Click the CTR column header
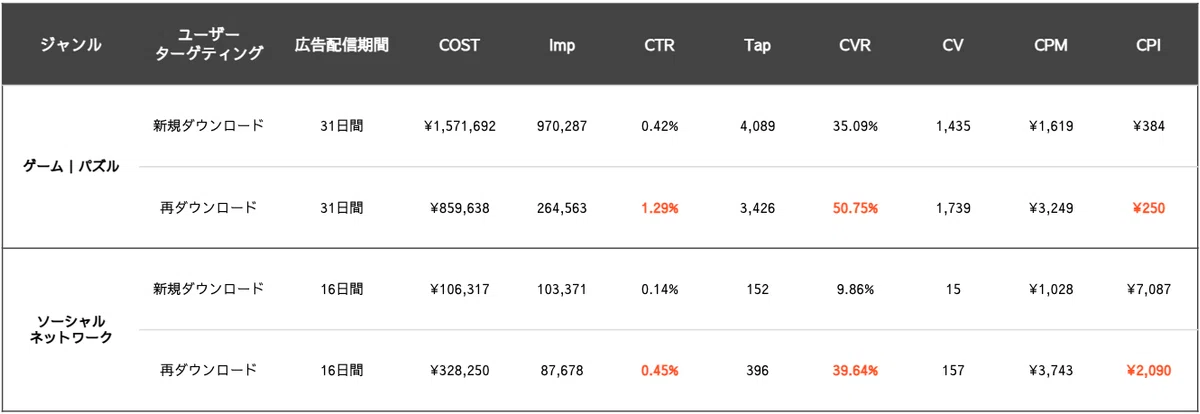This screenshot has width=1200, height=414. (x=660, y=45)
